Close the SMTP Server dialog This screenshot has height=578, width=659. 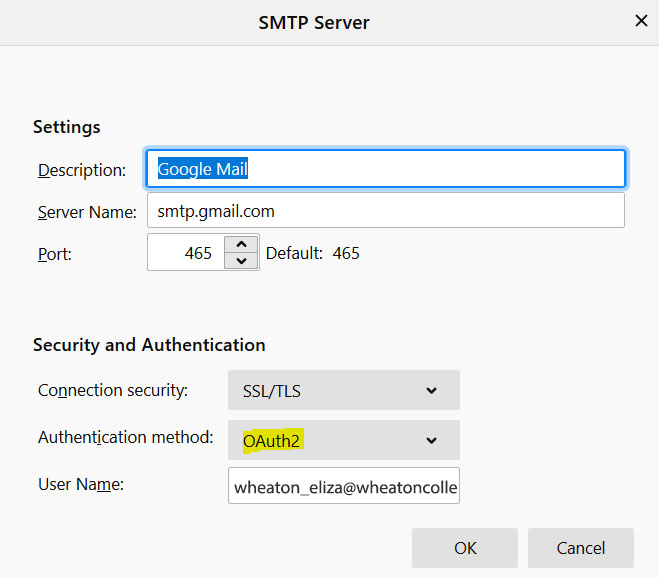(x=640, y=20)
